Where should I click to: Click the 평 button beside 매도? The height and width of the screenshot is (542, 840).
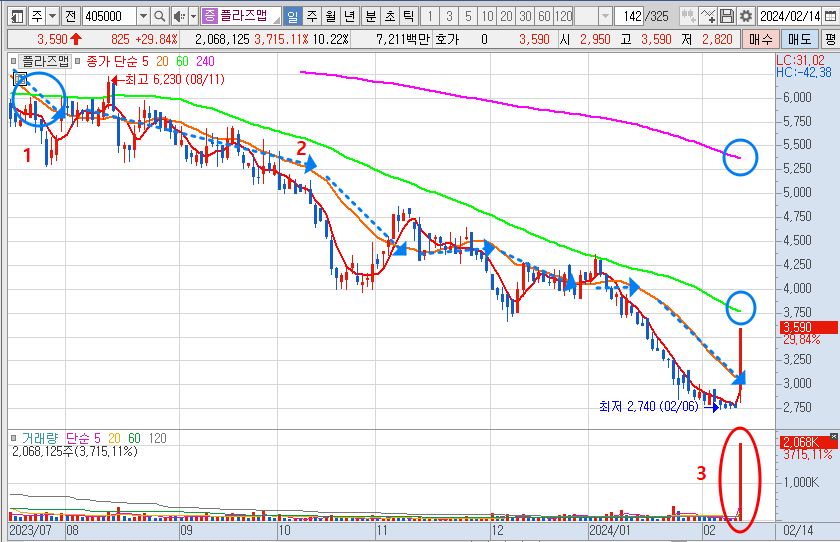click(830, 39)
